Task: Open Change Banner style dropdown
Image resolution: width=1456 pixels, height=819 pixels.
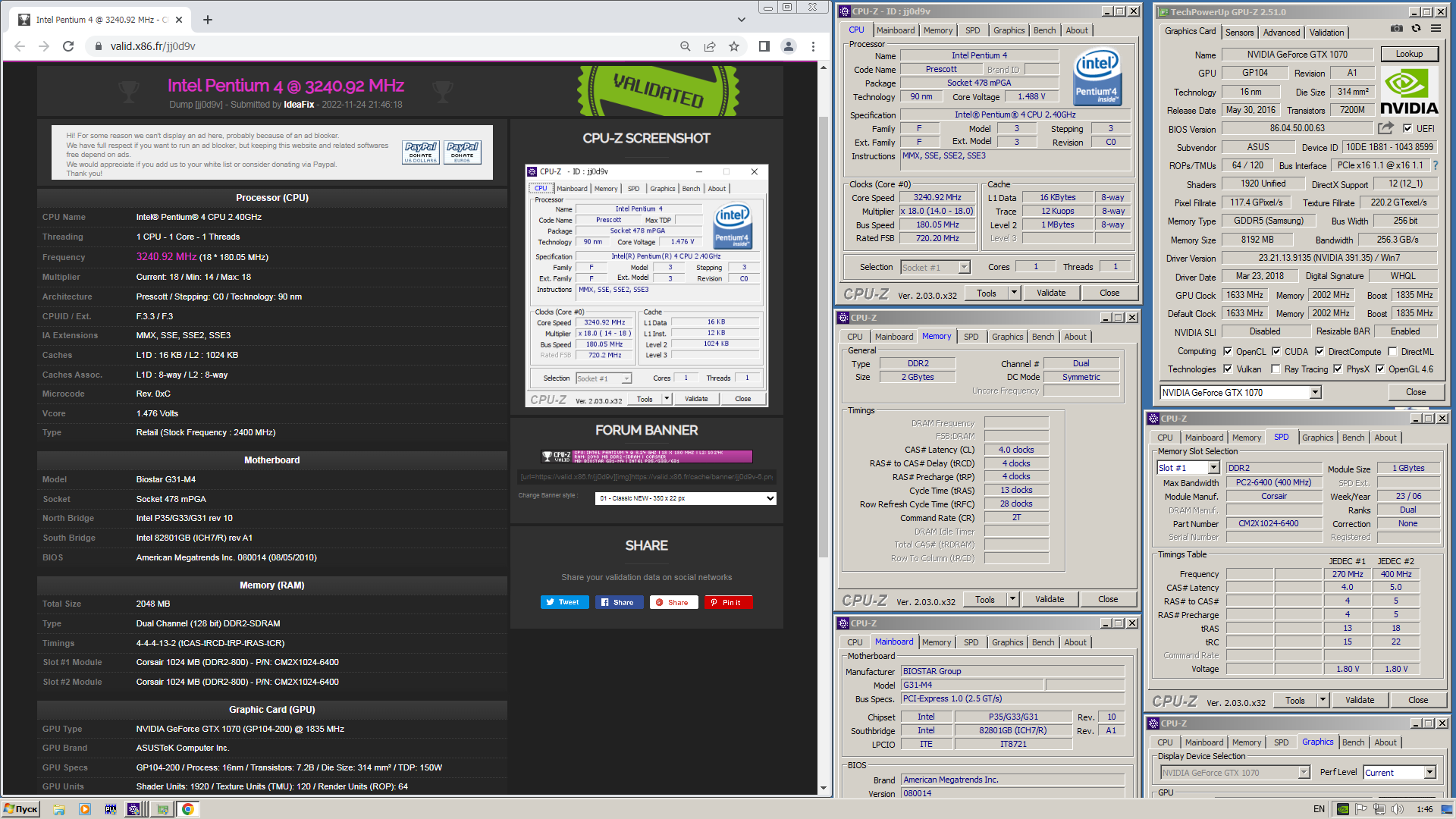Action: coord(686,498)
